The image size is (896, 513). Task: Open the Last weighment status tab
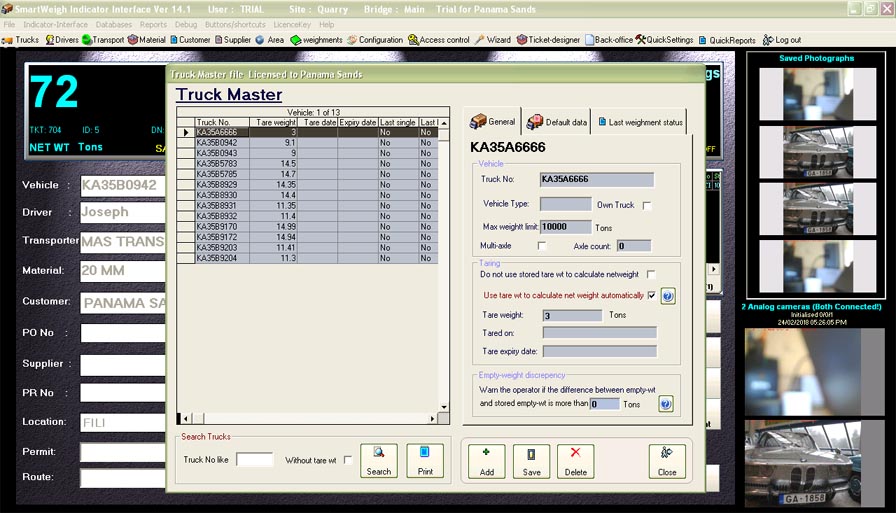point(640,122)
